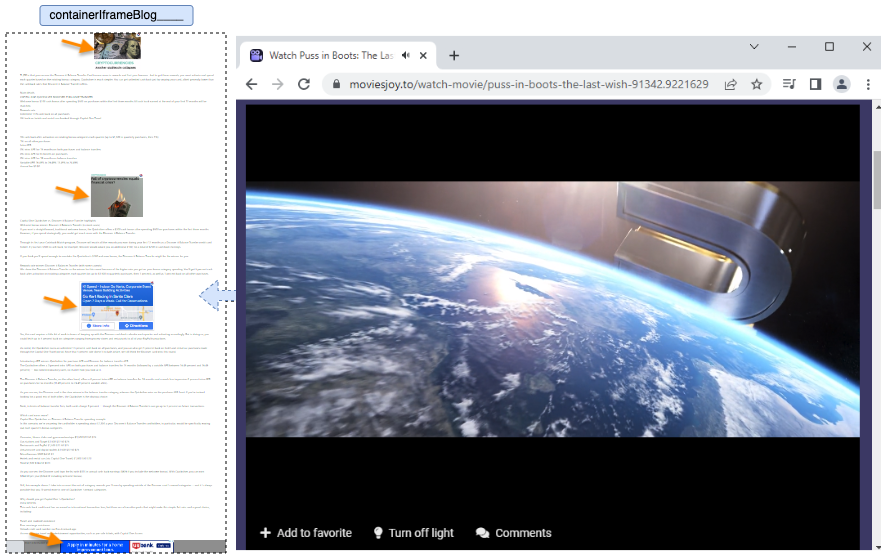The width and height of the screenshot is (885, 559).
Task: Open the media control icon in toolbar
Action: click(x=789, y=85)
